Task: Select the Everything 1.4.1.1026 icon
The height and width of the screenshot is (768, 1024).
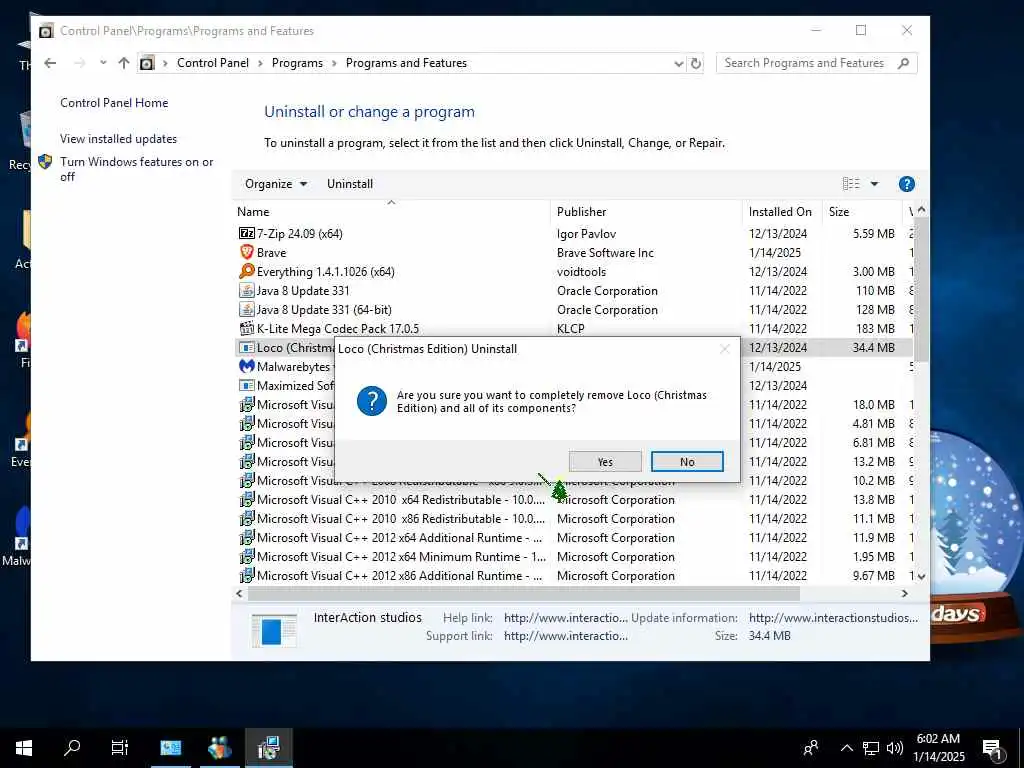Action: (246, 271)
